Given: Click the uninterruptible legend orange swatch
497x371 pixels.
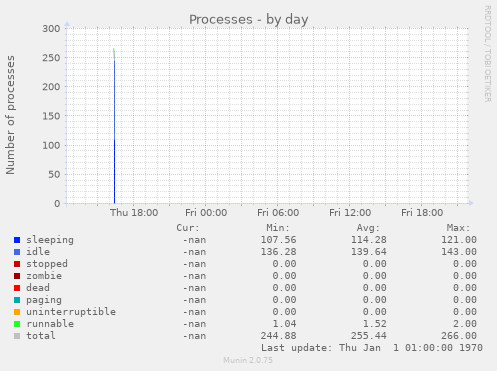Looking at the screenshot, I should (x=17, y=312).
